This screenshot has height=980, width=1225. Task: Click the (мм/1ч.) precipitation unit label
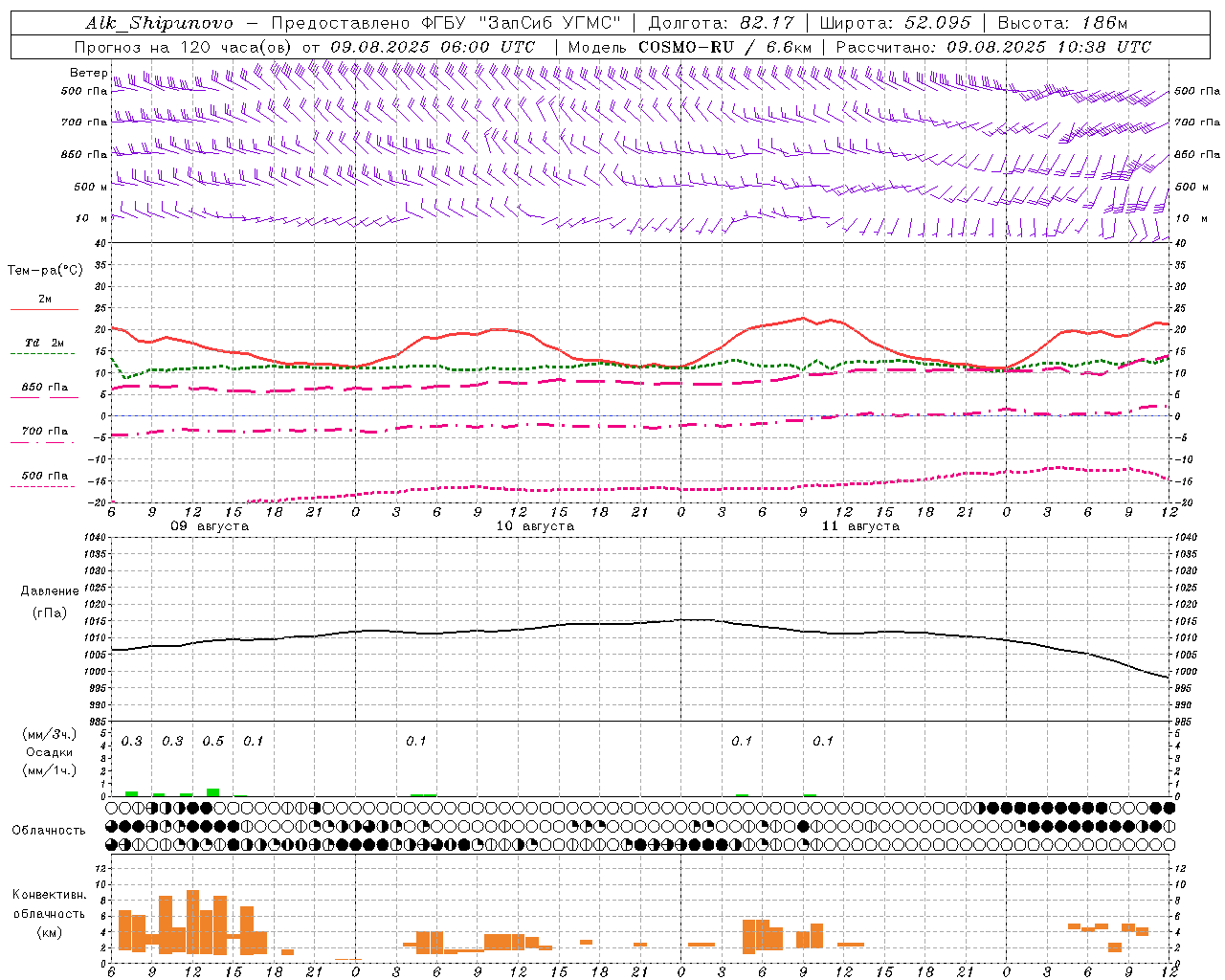click(x=50, y=770)
